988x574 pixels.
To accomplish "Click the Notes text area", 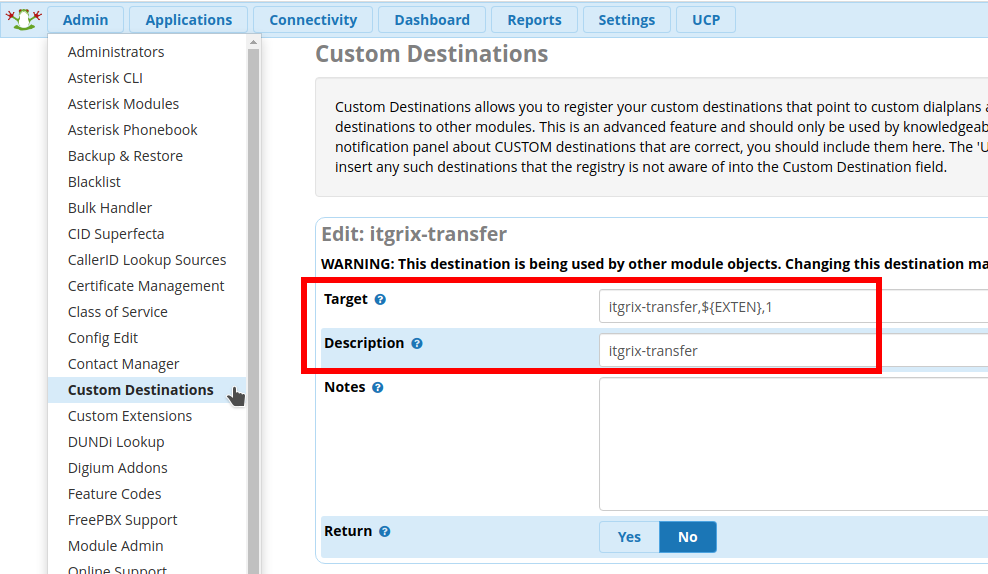I will [793, 444].
